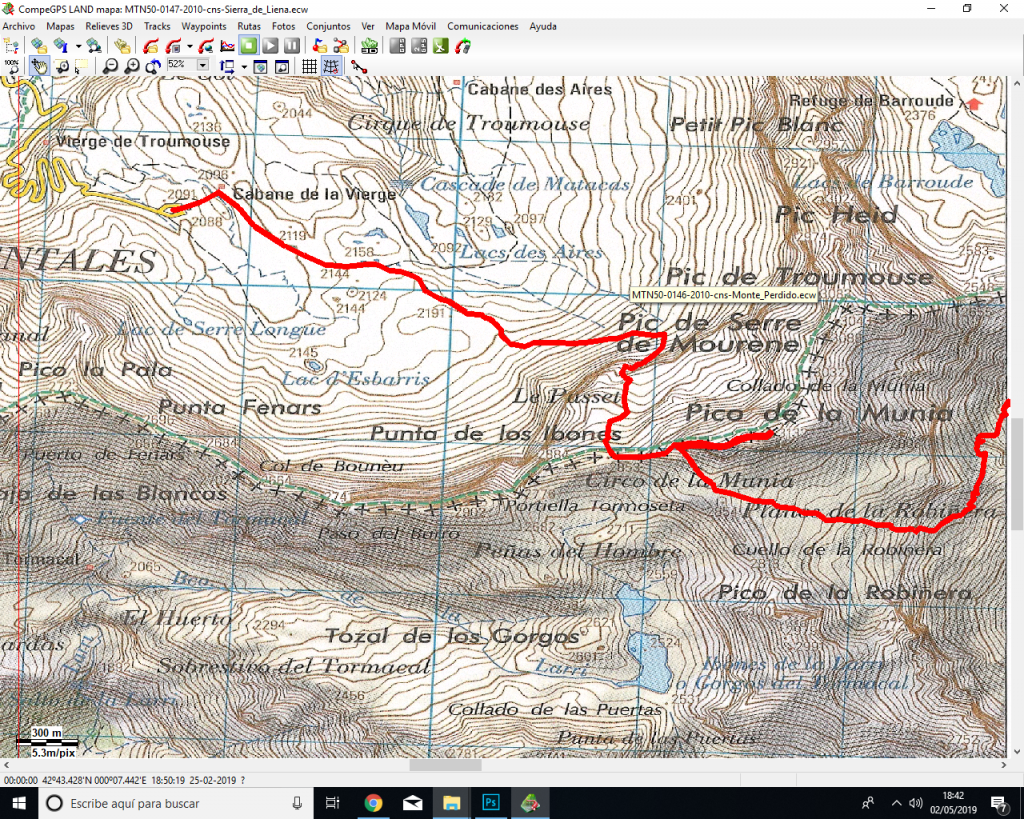Viewport: 1024px width, 819px height.
Task: Click the Pause button in the toolbar
Action: (x=291, y=45)
